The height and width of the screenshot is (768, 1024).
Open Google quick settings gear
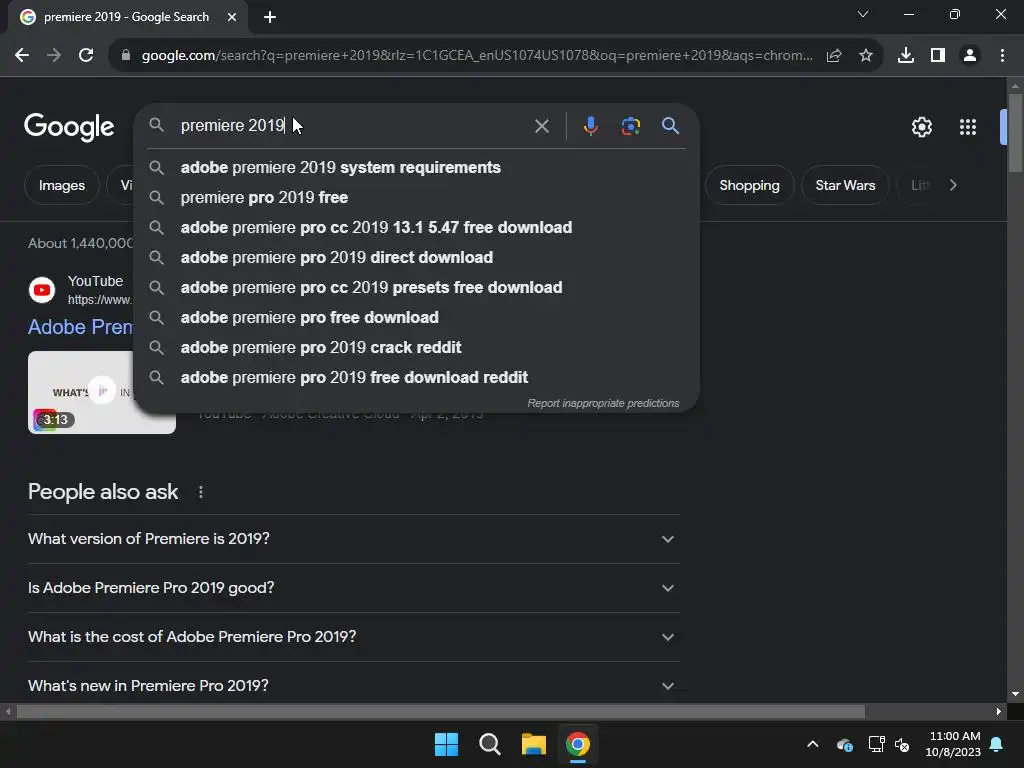click(921, 127)
